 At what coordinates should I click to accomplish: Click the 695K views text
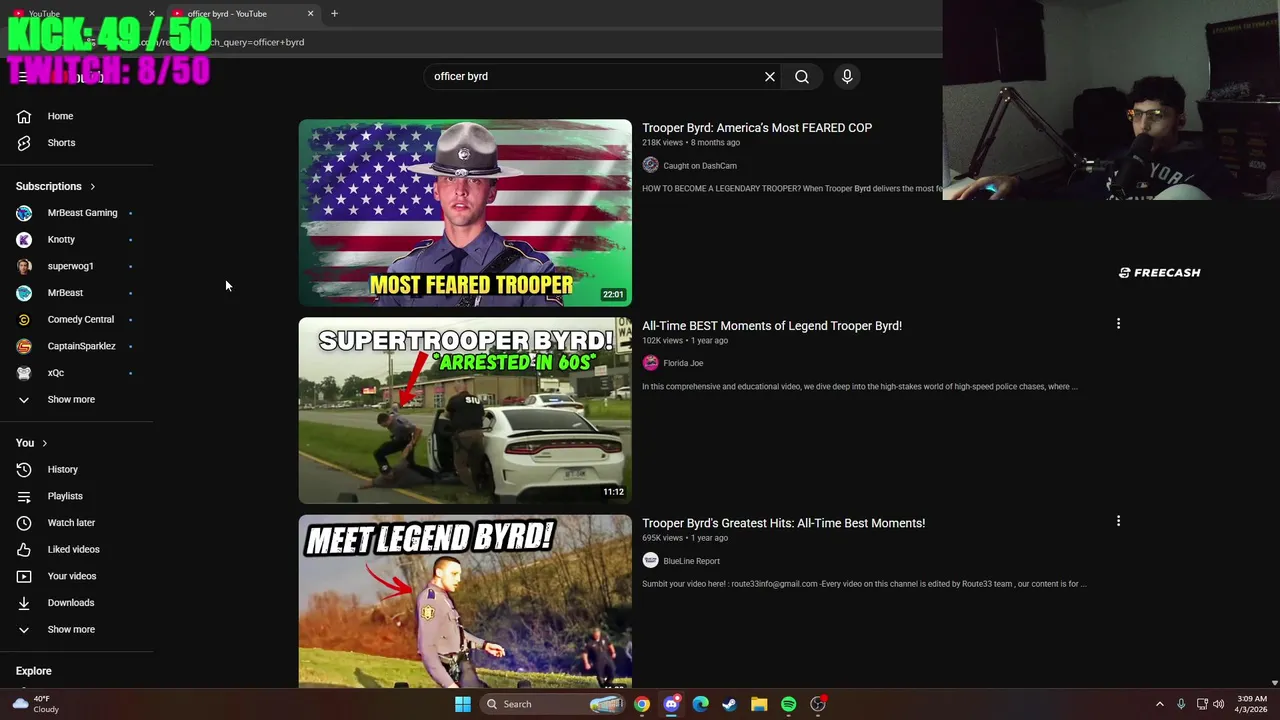(663, 538)
